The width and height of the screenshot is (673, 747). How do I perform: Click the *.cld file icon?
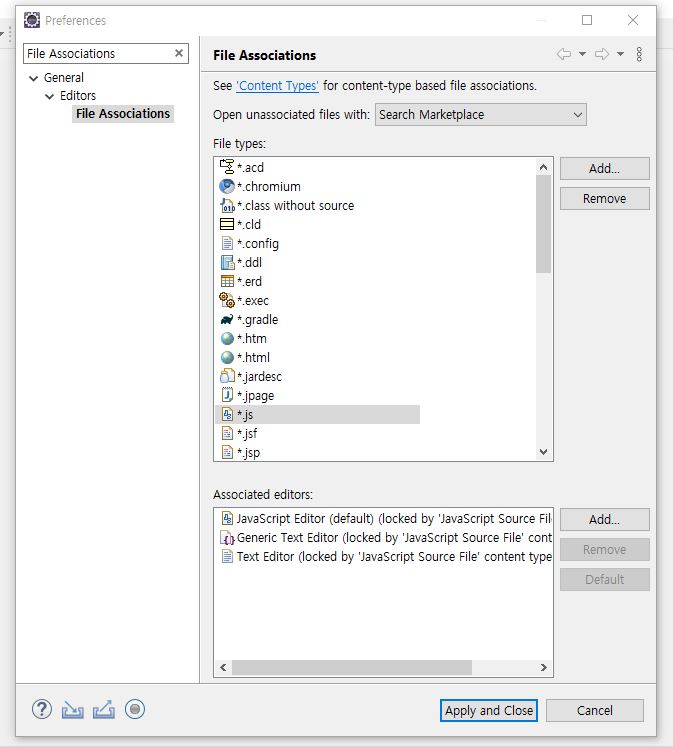[x=227, y=224]
